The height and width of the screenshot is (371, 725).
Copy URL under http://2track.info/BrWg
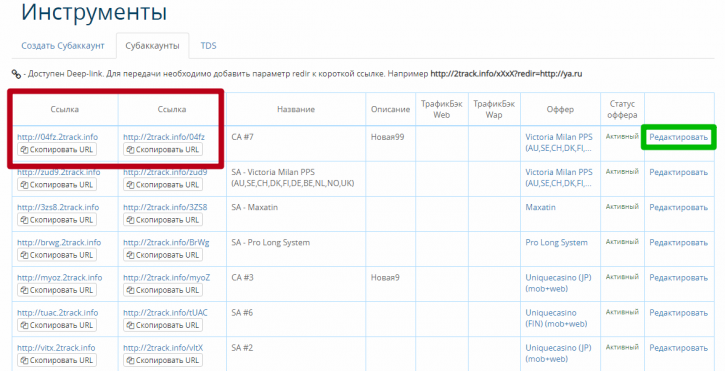coord(163,255)
